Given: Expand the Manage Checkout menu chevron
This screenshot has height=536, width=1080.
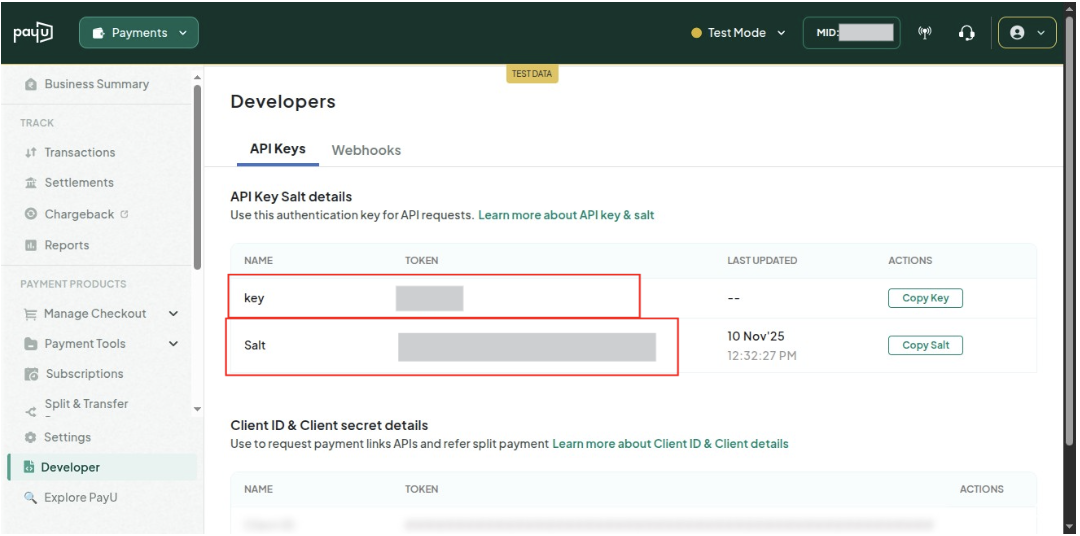Looking at the screenshot, I should 174,313.
